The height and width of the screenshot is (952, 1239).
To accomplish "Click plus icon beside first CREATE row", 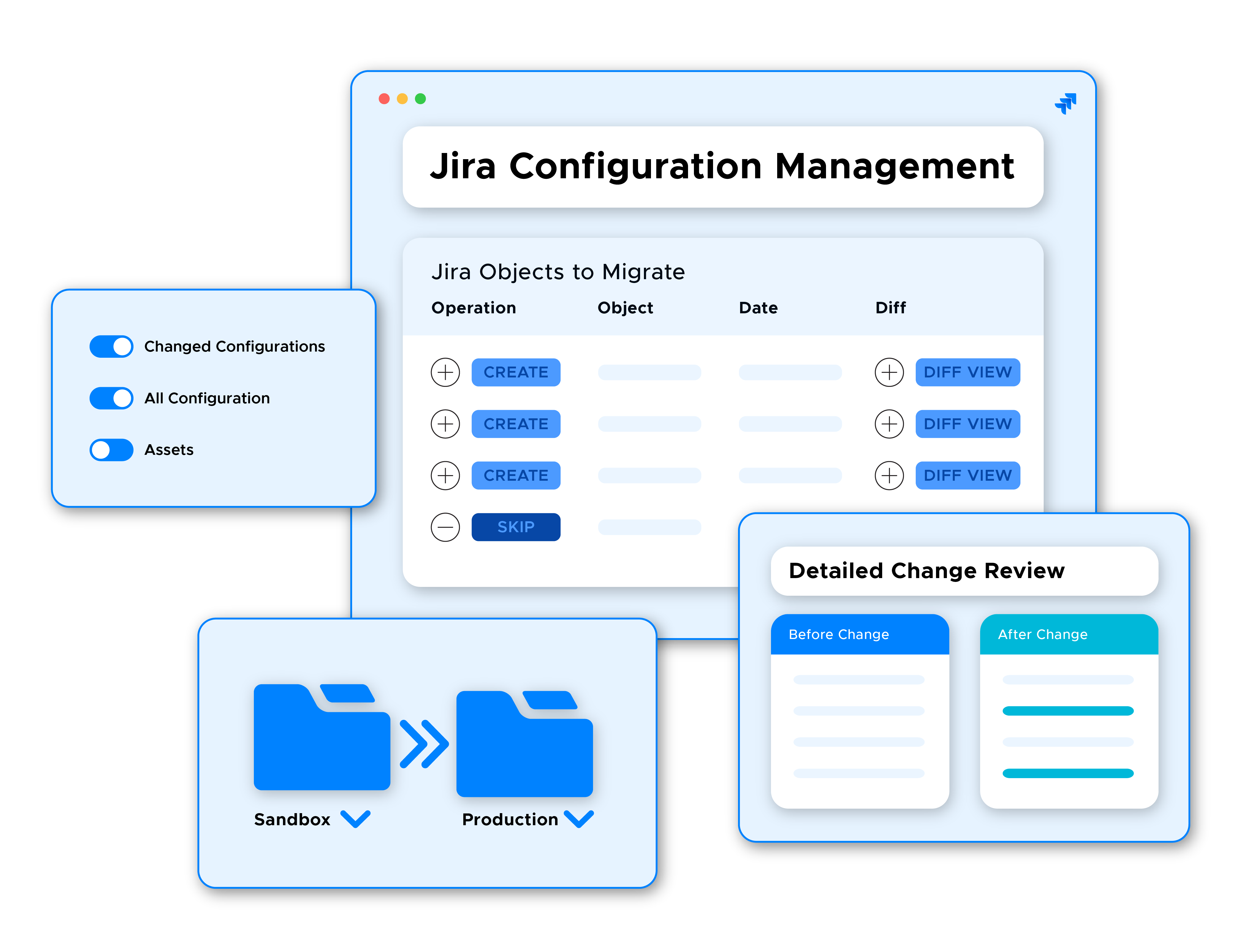I will 445,372.
